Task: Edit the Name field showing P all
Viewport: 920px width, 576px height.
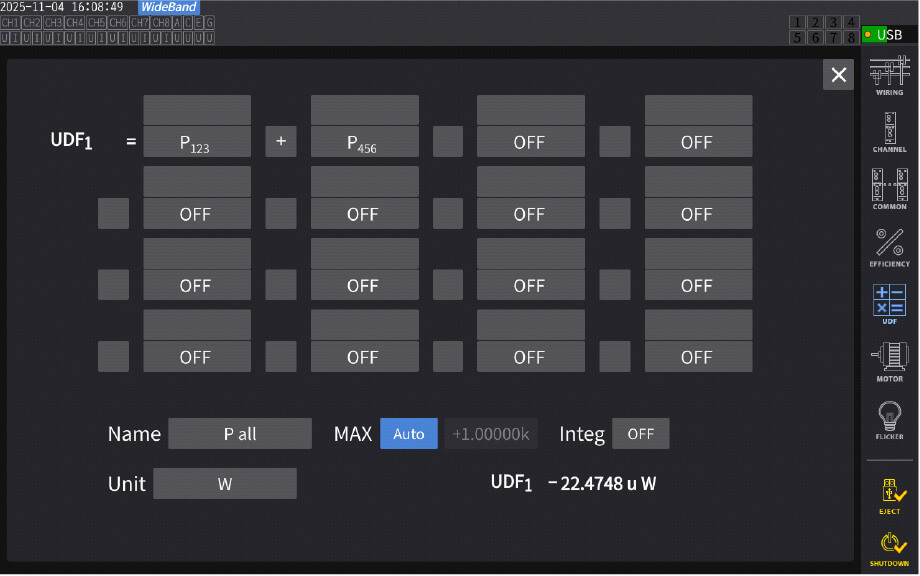Action: (240, 434)
